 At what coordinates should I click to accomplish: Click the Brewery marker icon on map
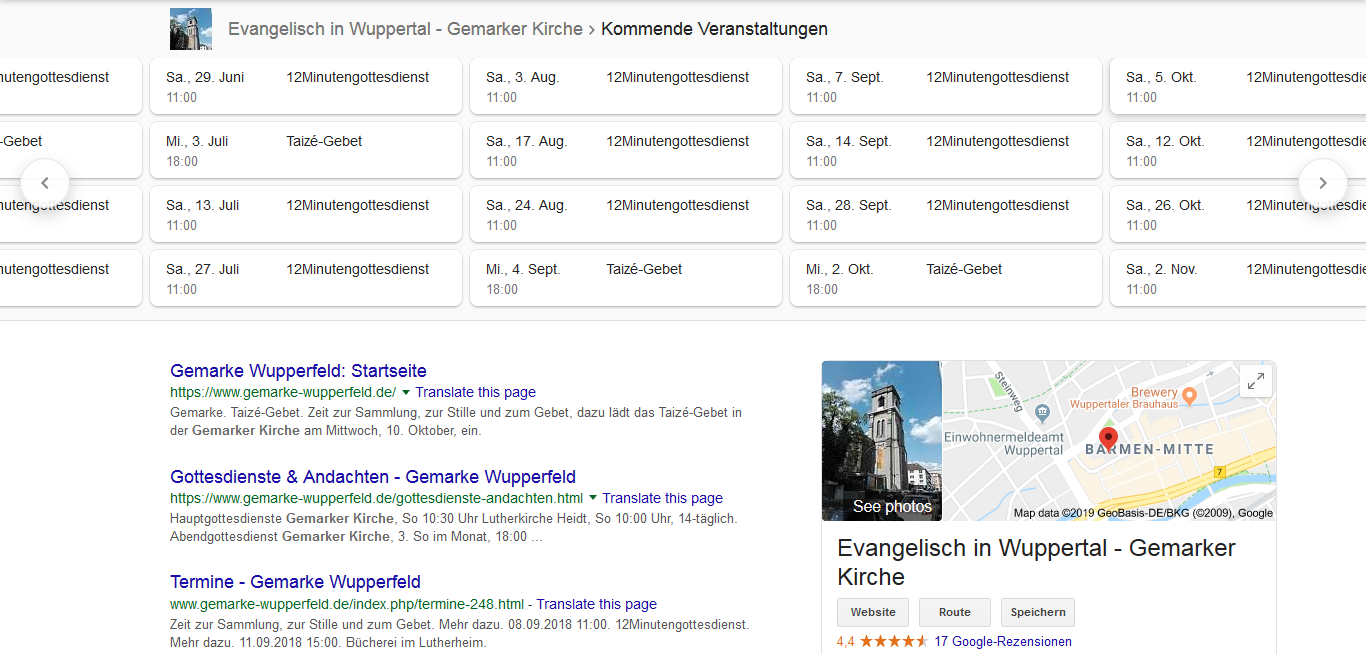pyautogui.click(x=1189, y=397)
